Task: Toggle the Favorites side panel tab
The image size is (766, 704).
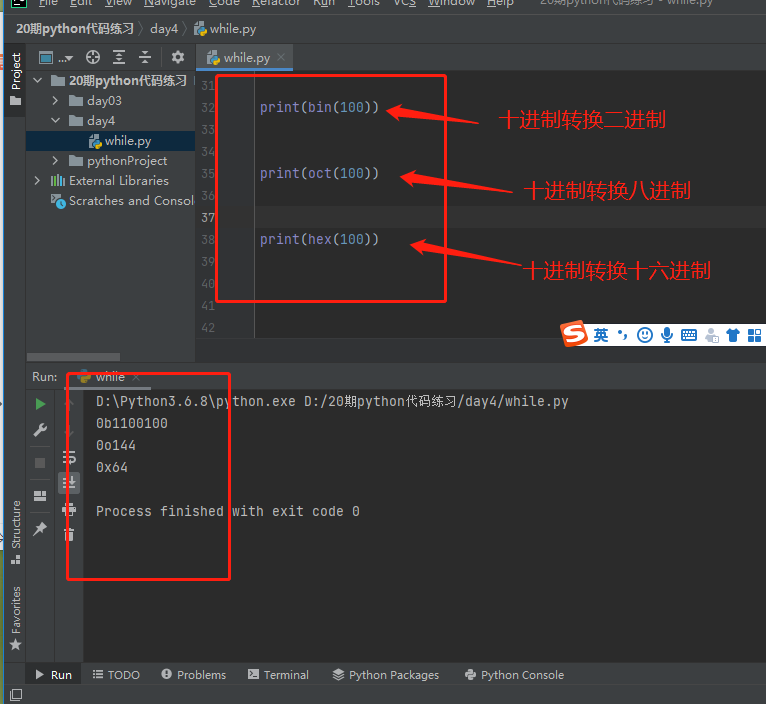Action: pos(16,618)
